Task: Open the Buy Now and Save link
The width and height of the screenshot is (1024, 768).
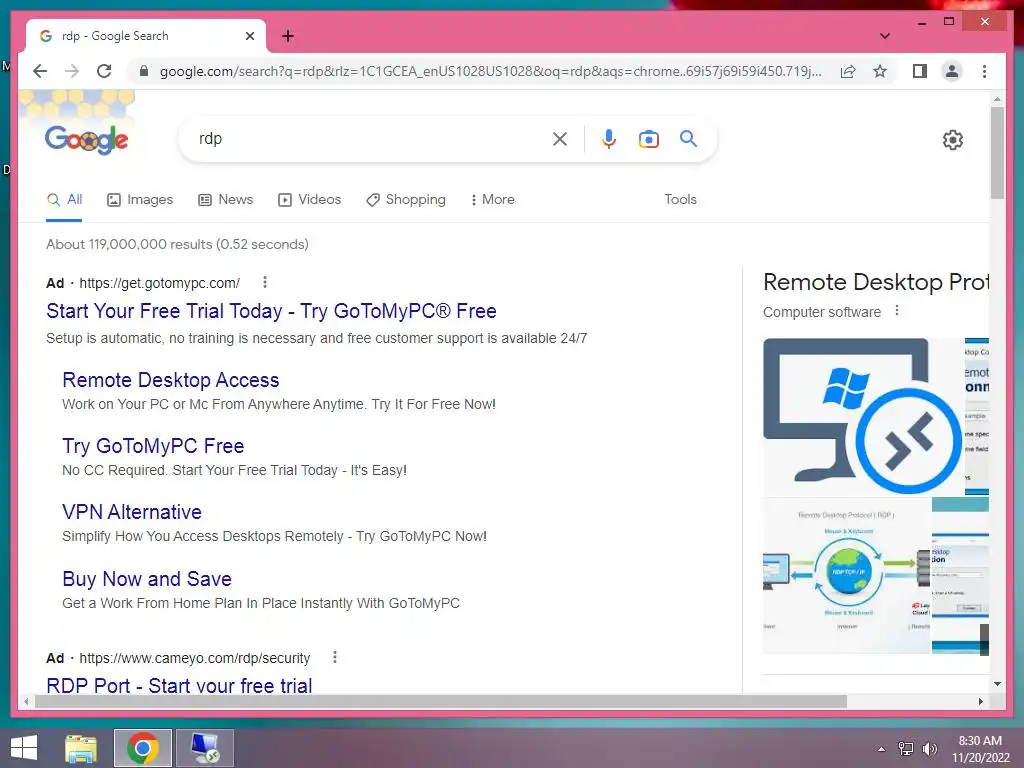Action: click(x=147, y=579)
